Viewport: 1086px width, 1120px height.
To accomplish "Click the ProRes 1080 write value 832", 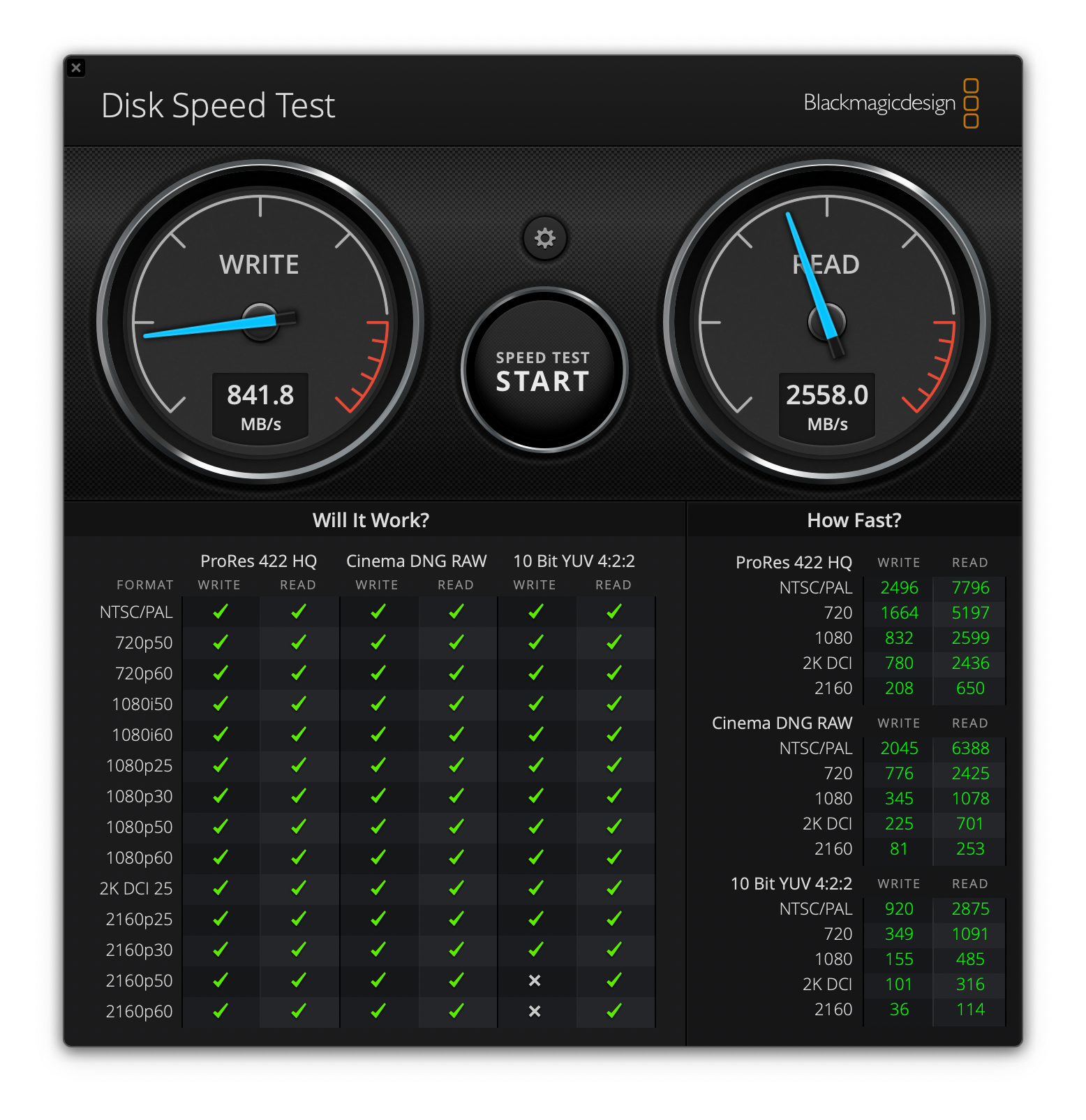I will click(899, 638).
